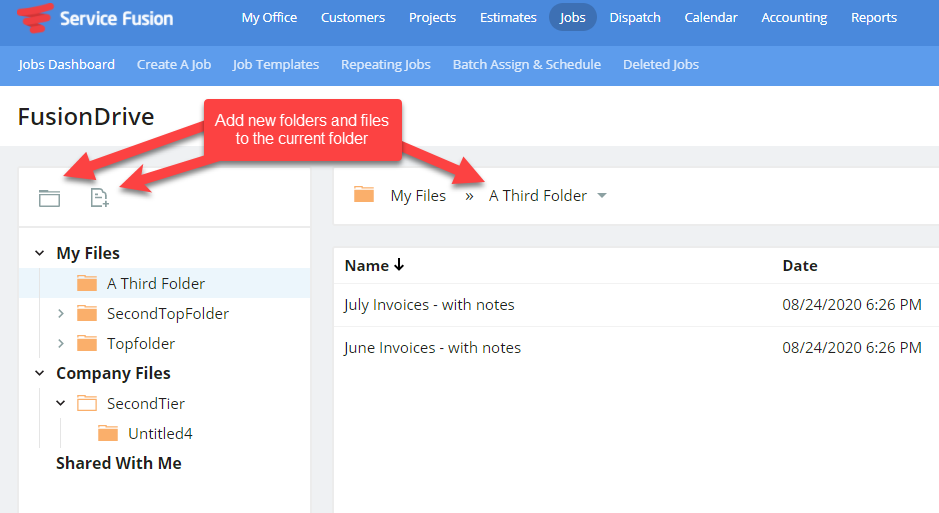This screenshot has width=939, height=513.
Task: Open June Invoices - with notes file
Action: (432, 348)
